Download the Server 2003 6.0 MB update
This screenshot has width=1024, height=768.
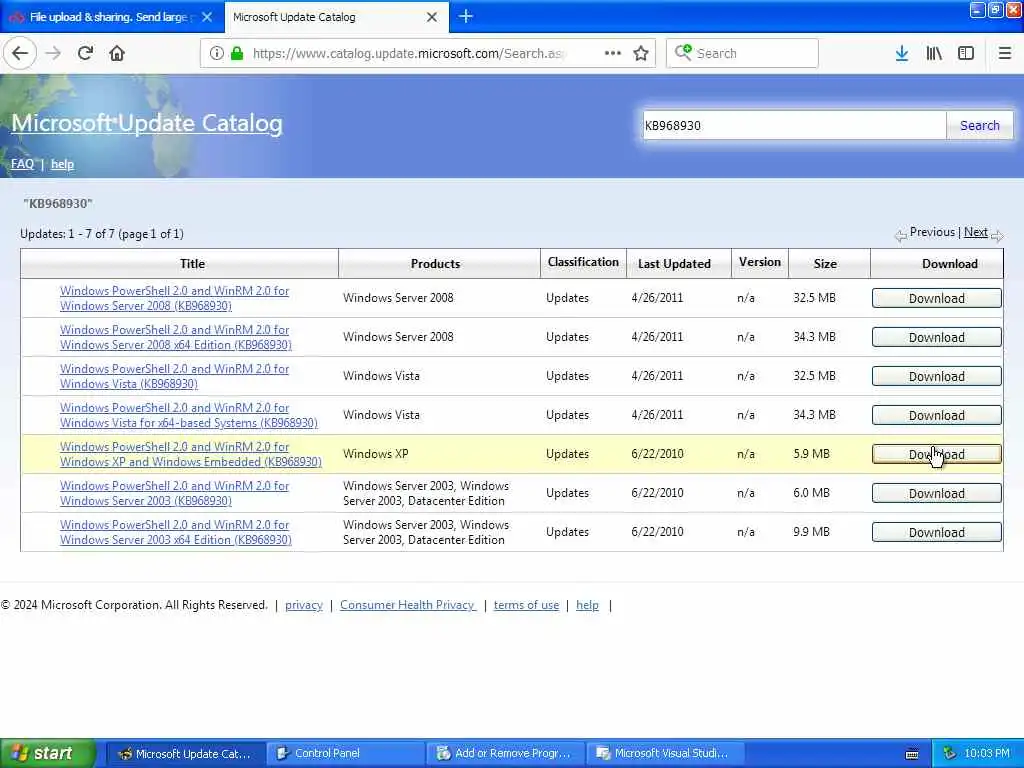(x=936, y=493)
